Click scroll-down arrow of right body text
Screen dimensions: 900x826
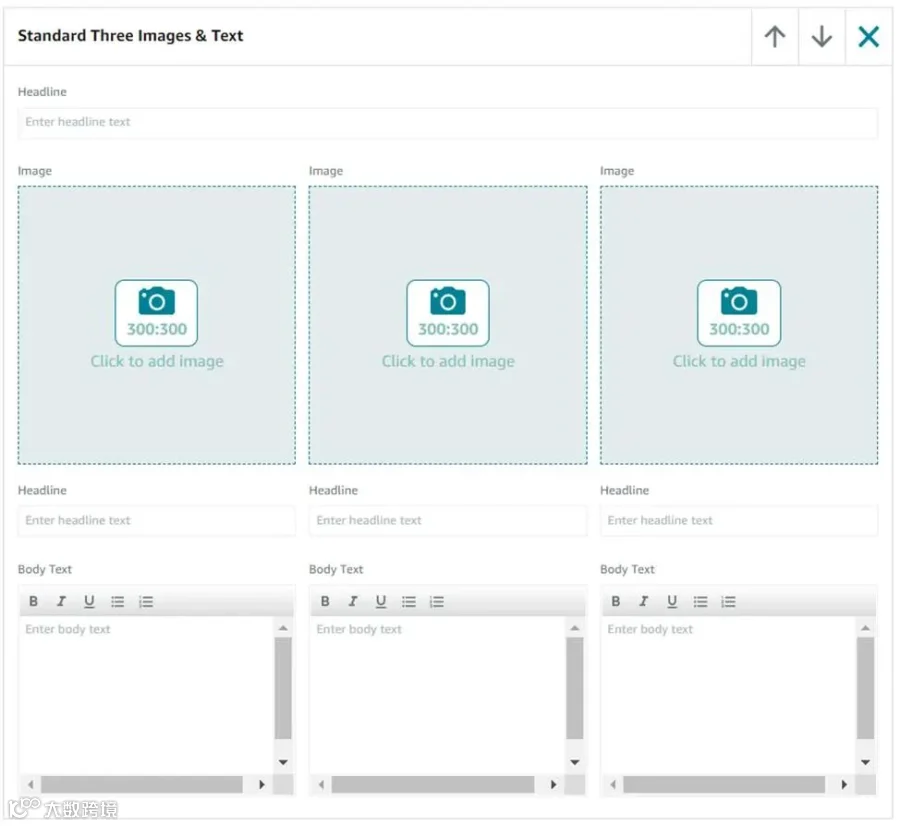tap(866, 763)
